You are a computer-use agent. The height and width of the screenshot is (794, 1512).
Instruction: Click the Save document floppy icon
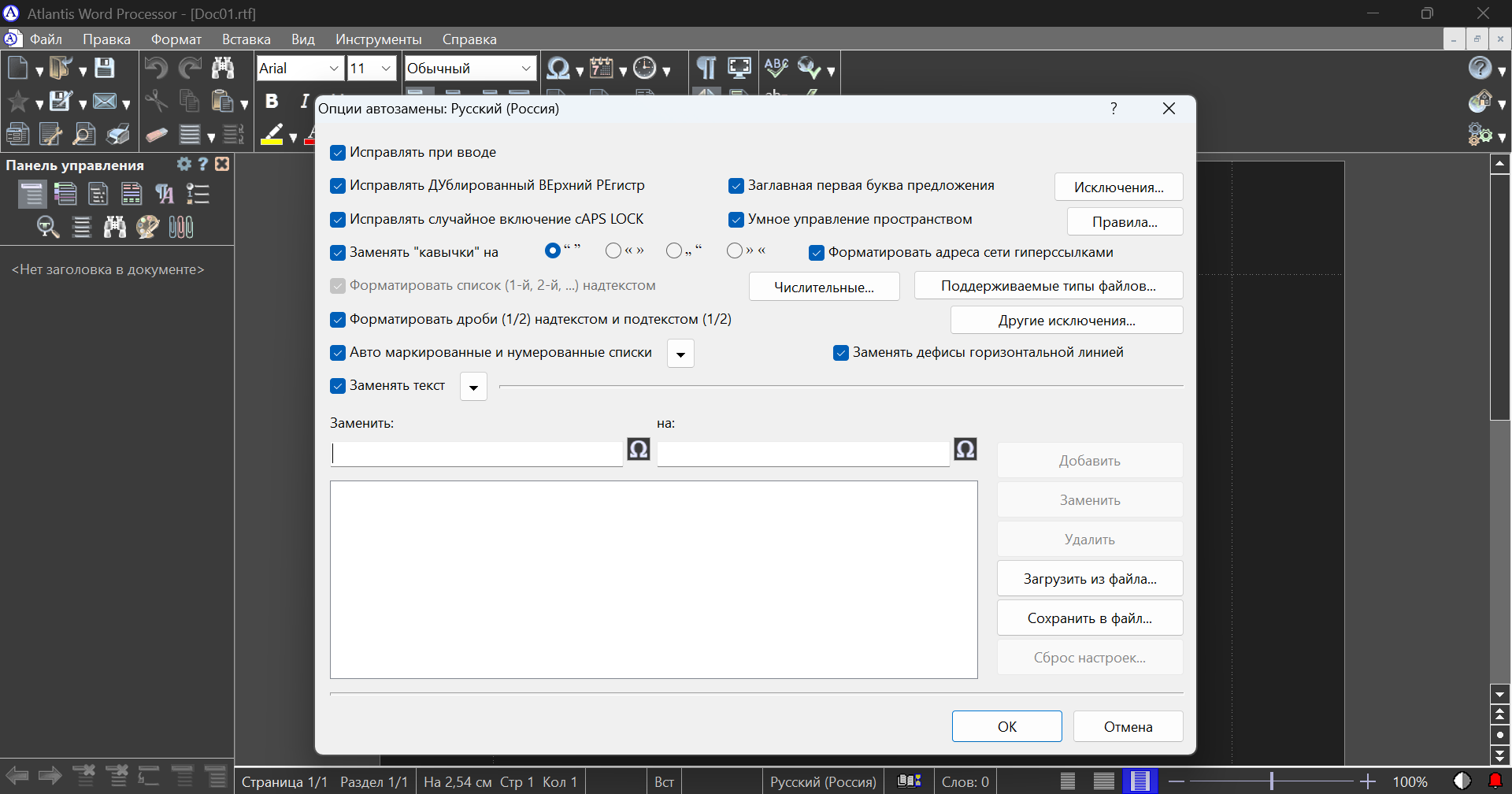coord(105,69)
